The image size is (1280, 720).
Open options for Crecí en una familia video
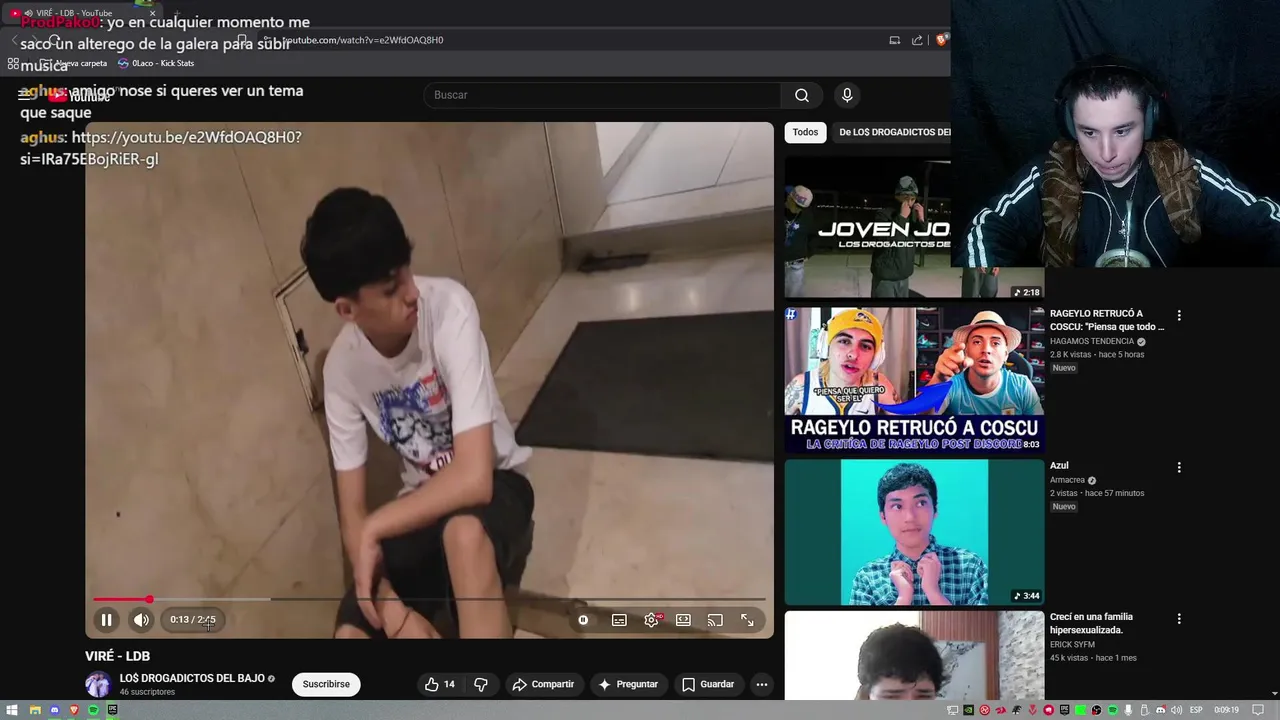(x=1179, y=619)
